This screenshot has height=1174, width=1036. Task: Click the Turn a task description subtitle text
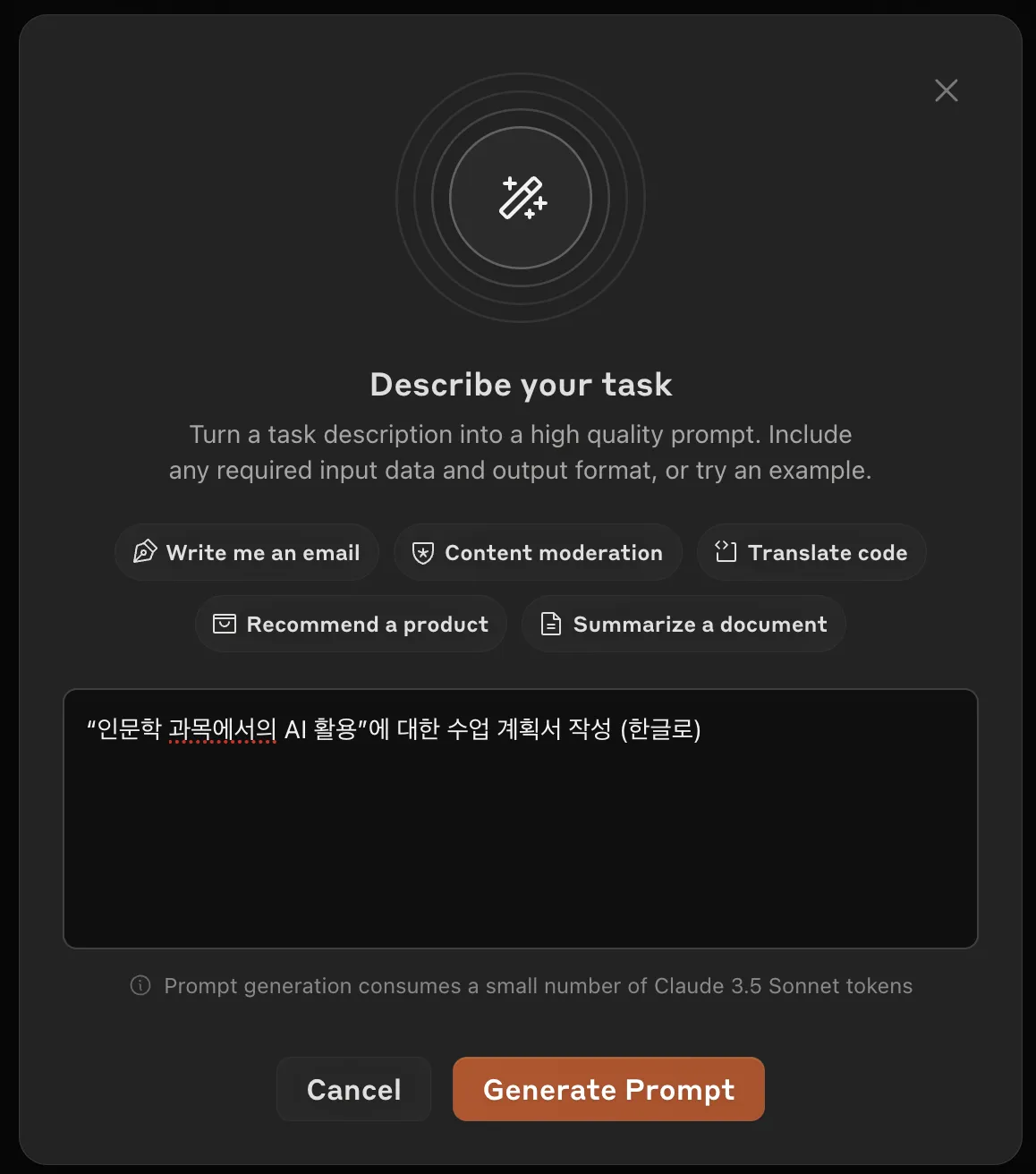click(521, 452)
